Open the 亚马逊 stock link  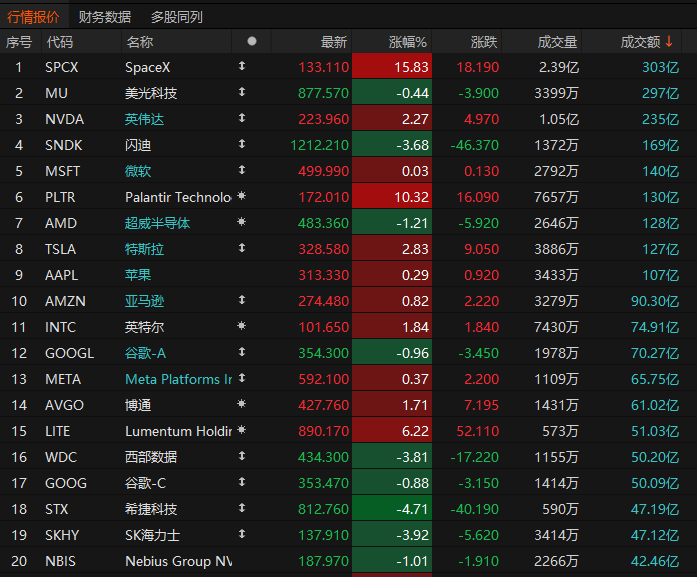click(x=144, y=301)
